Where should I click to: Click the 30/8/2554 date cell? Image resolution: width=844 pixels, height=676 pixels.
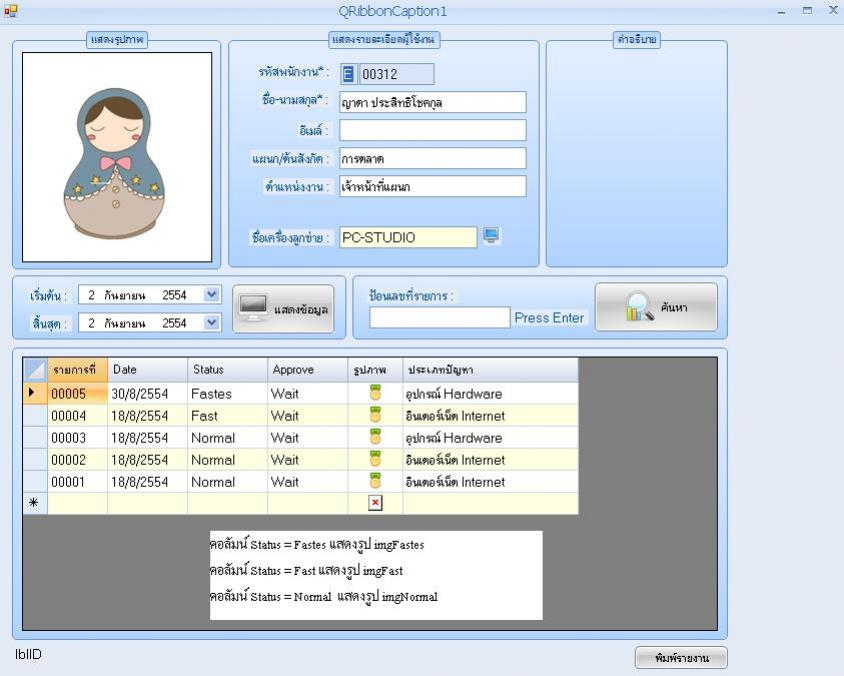click(x=147, y=393)
